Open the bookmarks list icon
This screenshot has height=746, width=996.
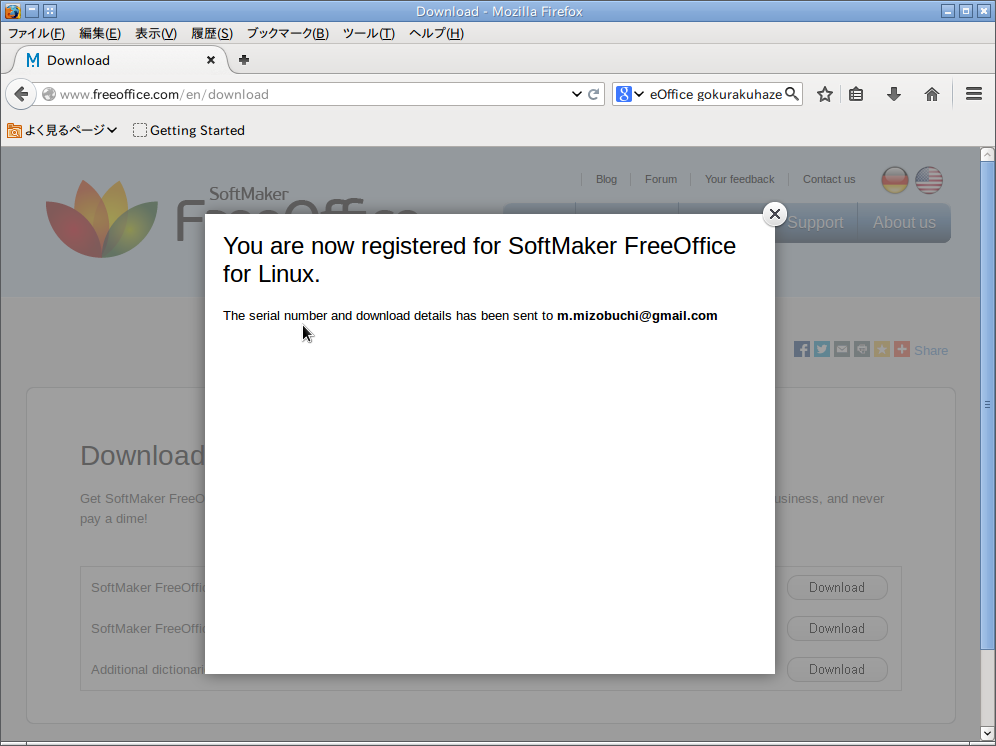856,94
